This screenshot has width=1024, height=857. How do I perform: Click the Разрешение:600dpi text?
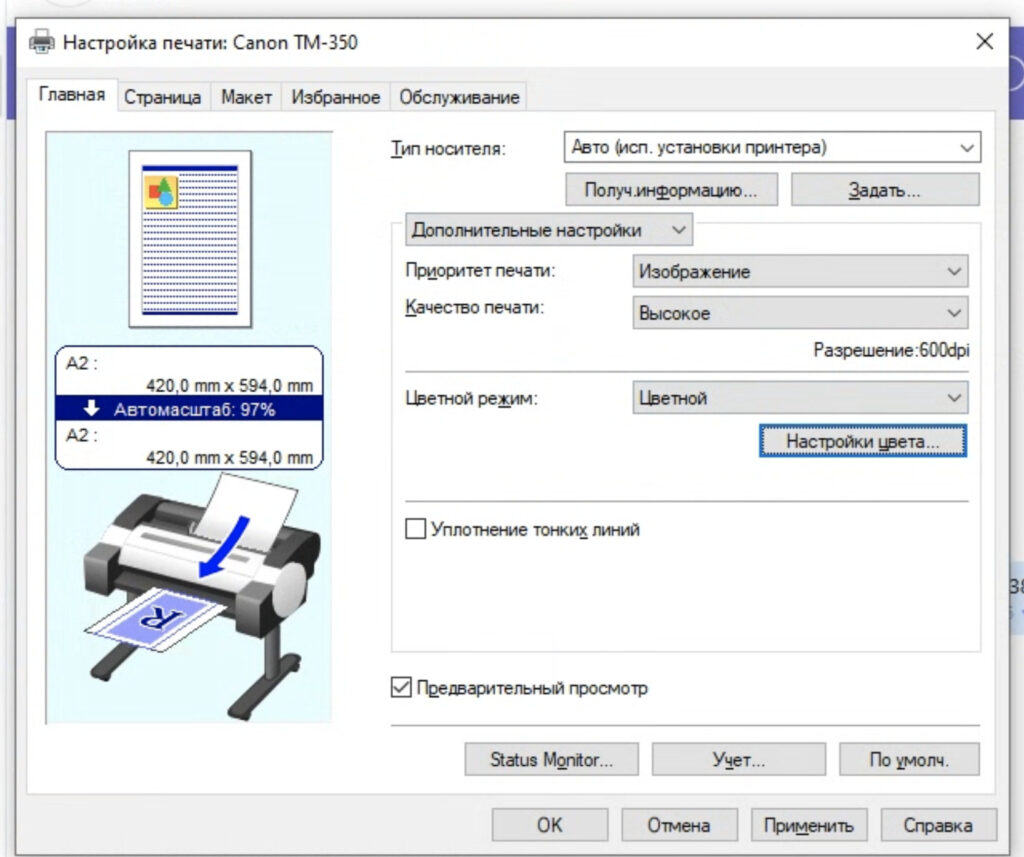point(891,350)
